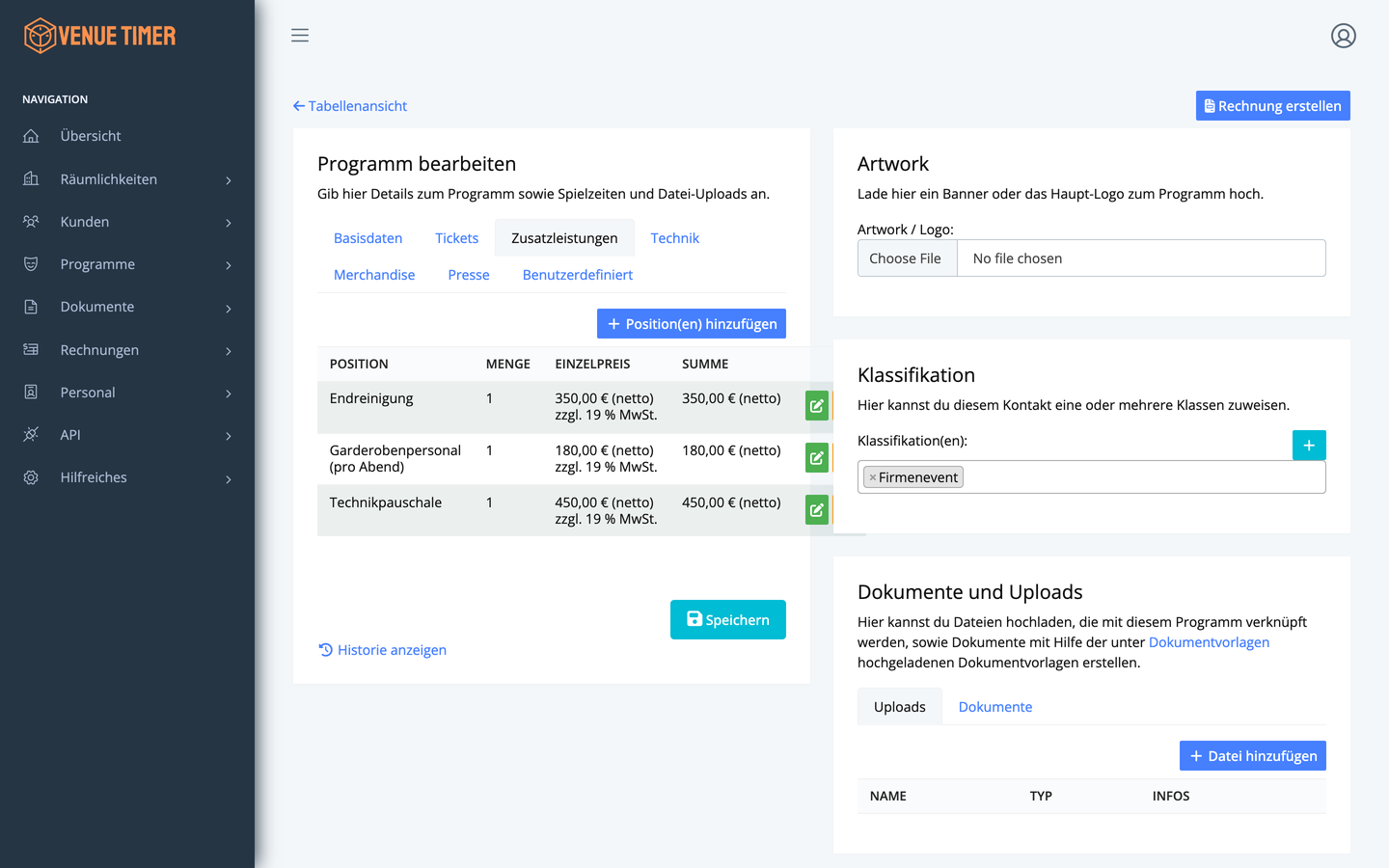Click the Hilfreiches gear icon
The image size is (1389, 868).
pyautogui.click(x=31, y=477)
